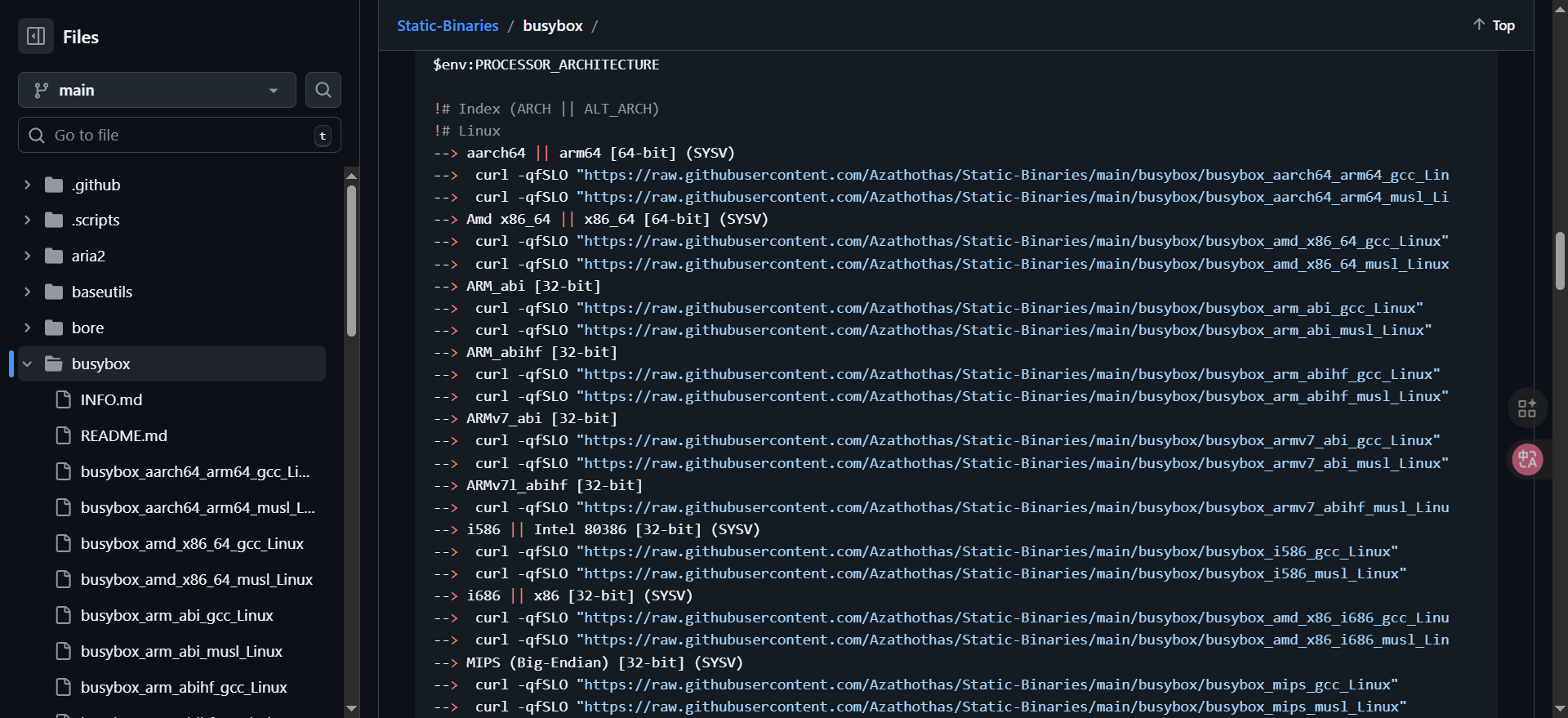Collapse the Files side panel icon
Viewport: 1568px width, 718px height.
point(36,37)
